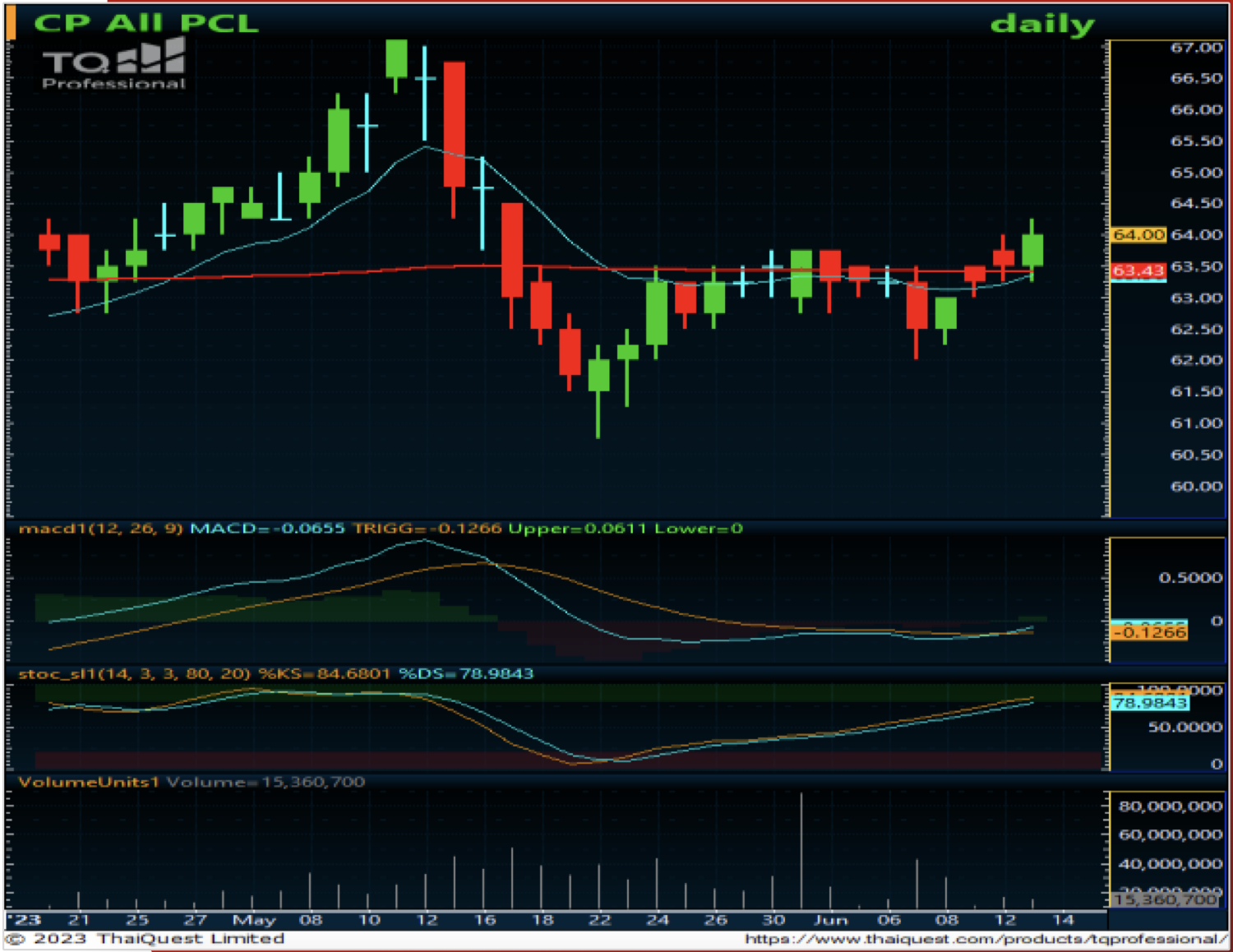Screen dimensions: 1233x952
Task: Click the 62.50 price axis label
Action: pyautogui.click(x=1196, y=330)
